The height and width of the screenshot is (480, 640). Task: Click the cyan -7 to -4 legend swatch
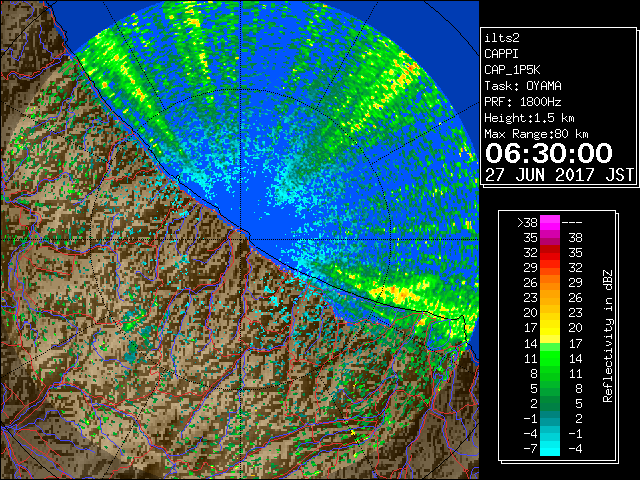click(550, 448)
